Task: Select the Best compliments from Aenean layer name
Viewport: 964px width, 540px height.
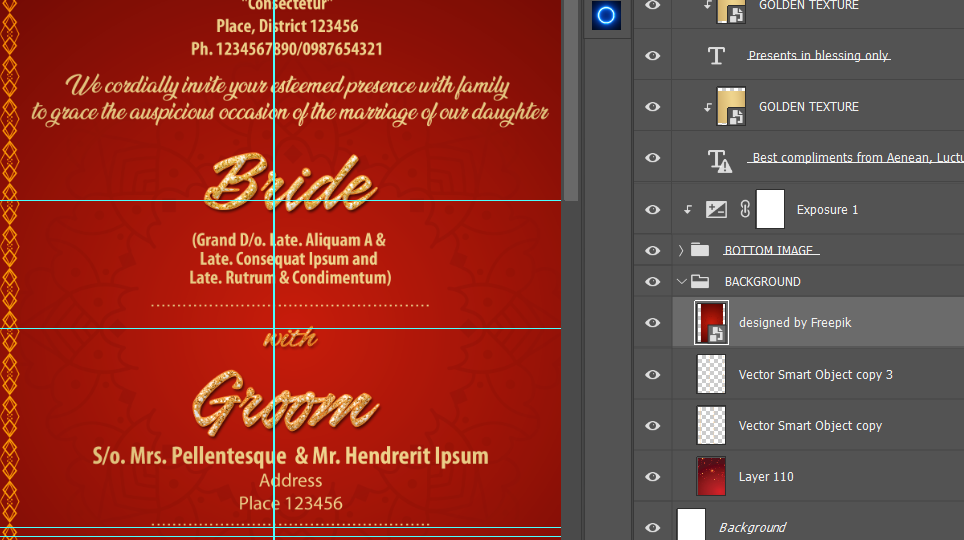Action: pos(858,158)
